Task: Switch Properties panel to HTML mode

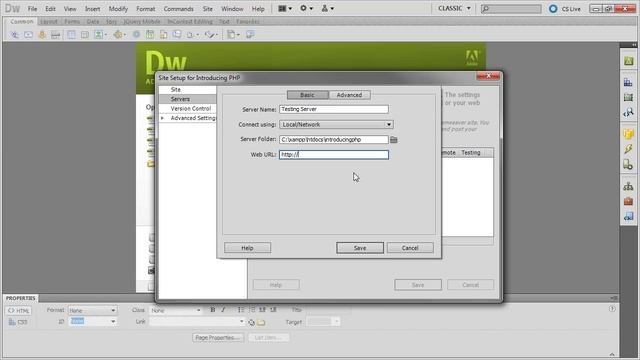Action: [x=18, y=311]
